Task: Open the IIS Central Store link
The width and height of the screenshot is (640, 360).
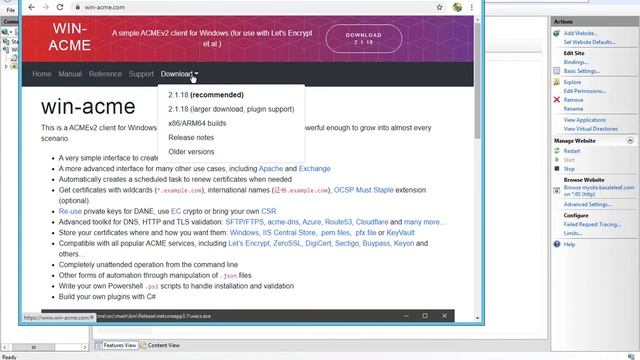Action: (289, 233)
